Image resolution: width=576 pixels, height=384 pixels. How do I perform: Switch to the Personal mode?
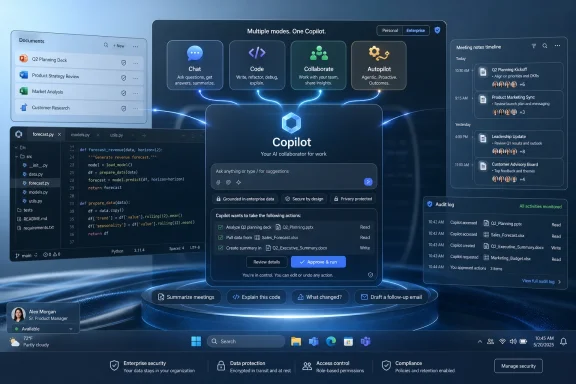click(390, 30)
